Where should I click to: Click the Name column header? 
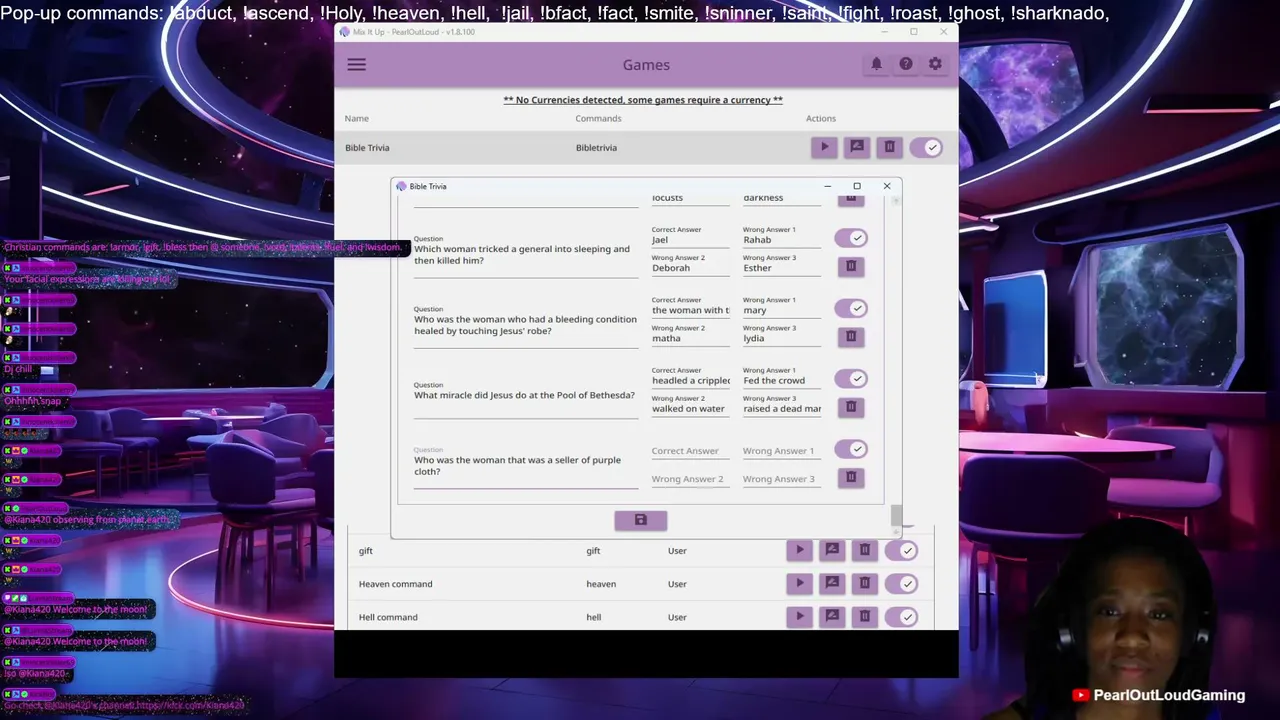pos(357,118)
